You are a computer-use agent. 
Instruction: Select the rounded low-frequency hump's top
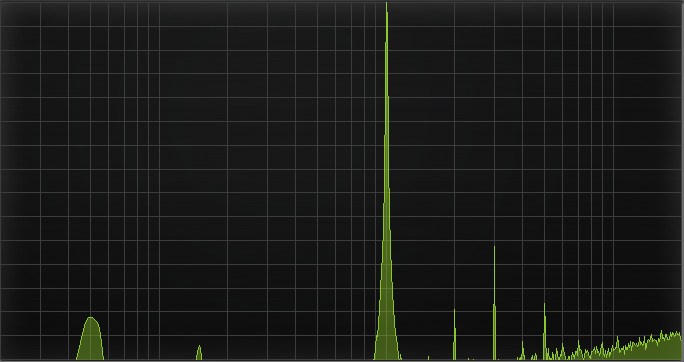[x=91, y=318]
